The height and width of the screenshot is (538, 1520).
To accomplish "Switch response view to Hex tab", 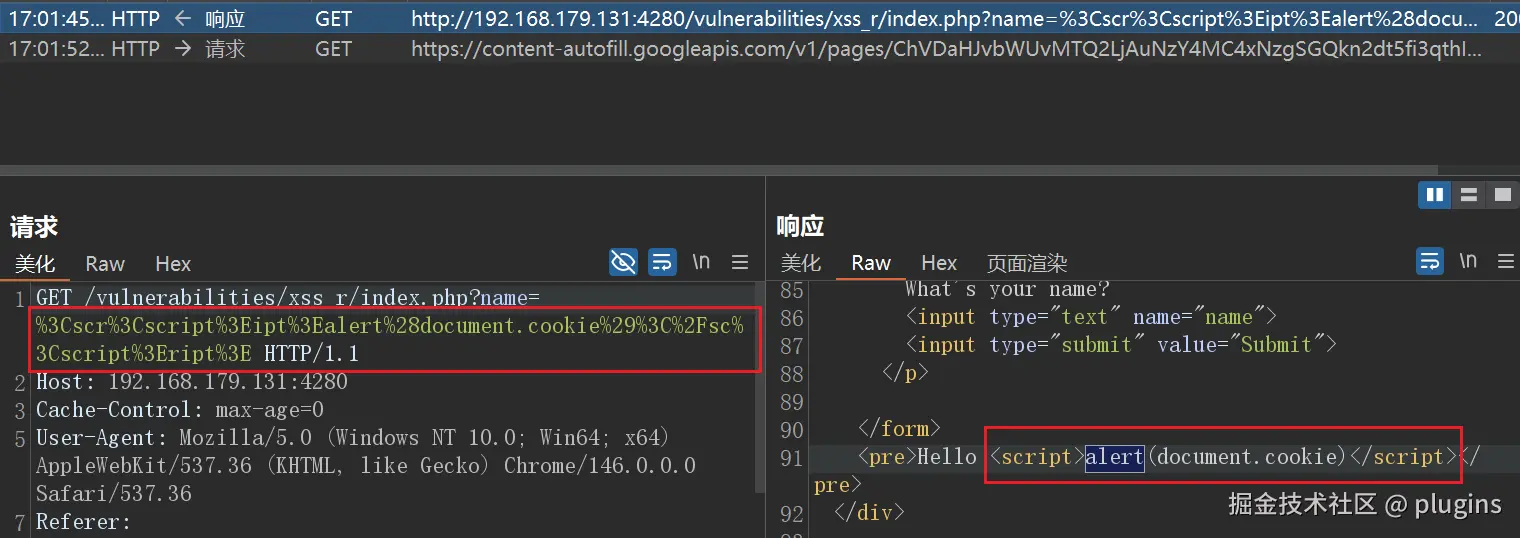I will point(939,263).
